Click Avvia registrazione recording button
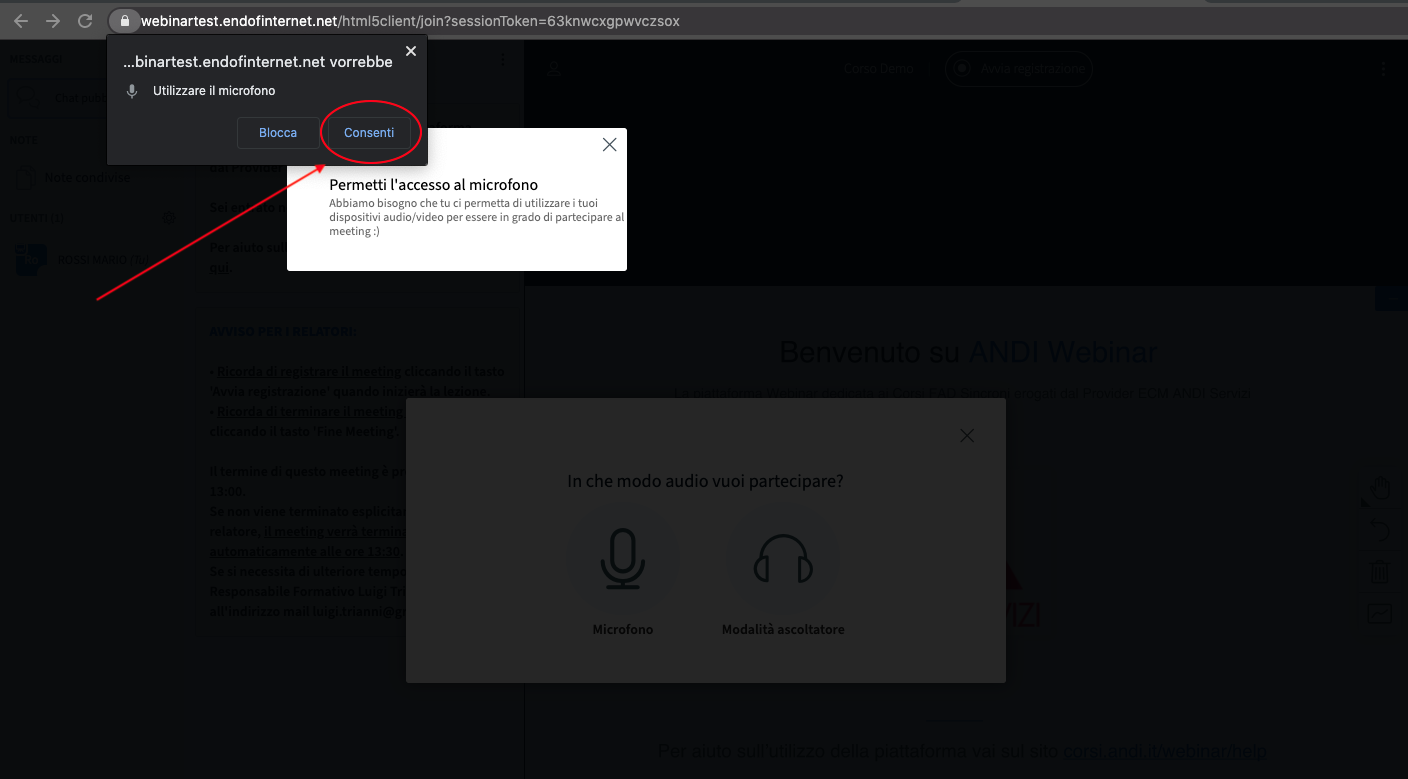This screenshot has width=1408, height=779. [1019, 69]
